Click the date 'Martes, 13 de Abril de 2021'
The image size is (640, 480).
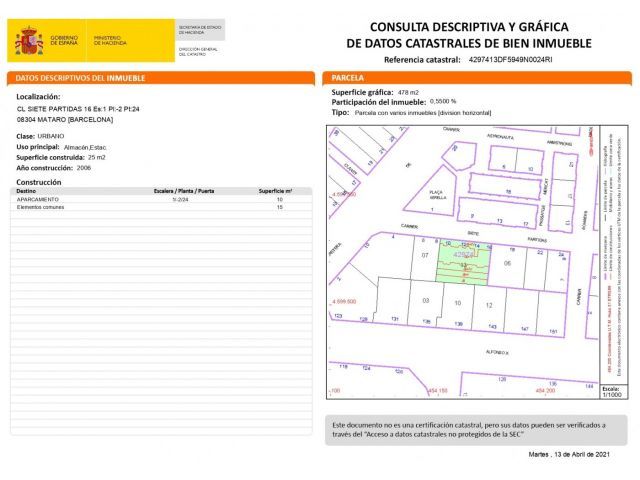coord(569,454)
